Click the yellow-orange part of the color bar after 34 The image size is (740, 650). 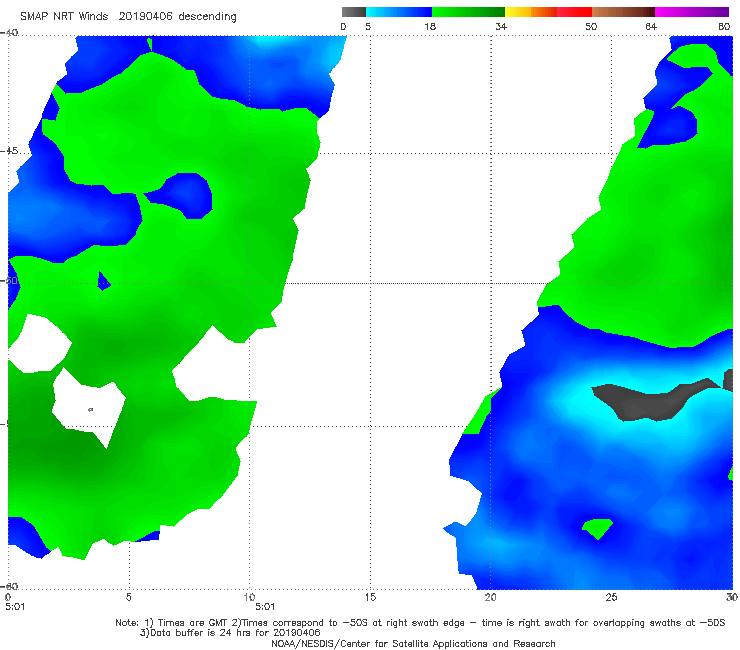530,12
